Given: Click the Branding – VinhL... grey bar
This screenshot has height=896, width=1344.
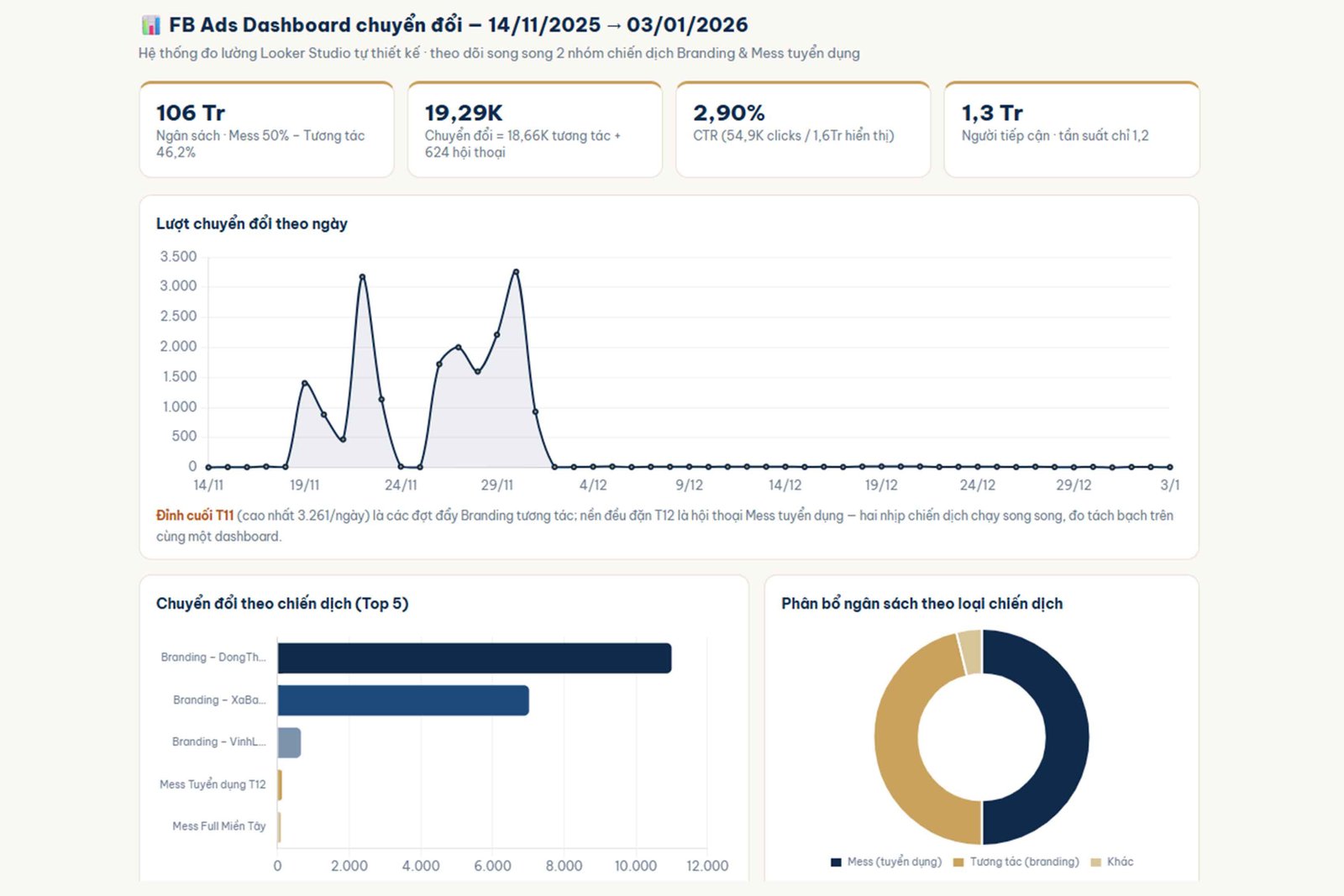Looking at the screenshot, I should pyautogui.click(x=289, y=742).
